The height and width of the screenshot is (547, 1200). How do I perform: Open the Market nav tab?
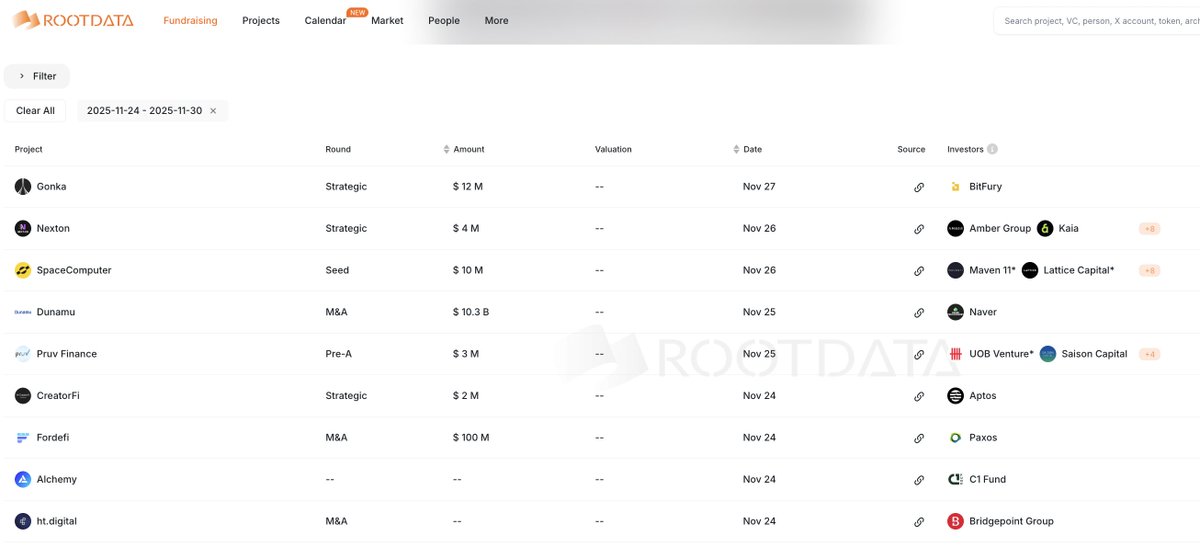[387, 21]
